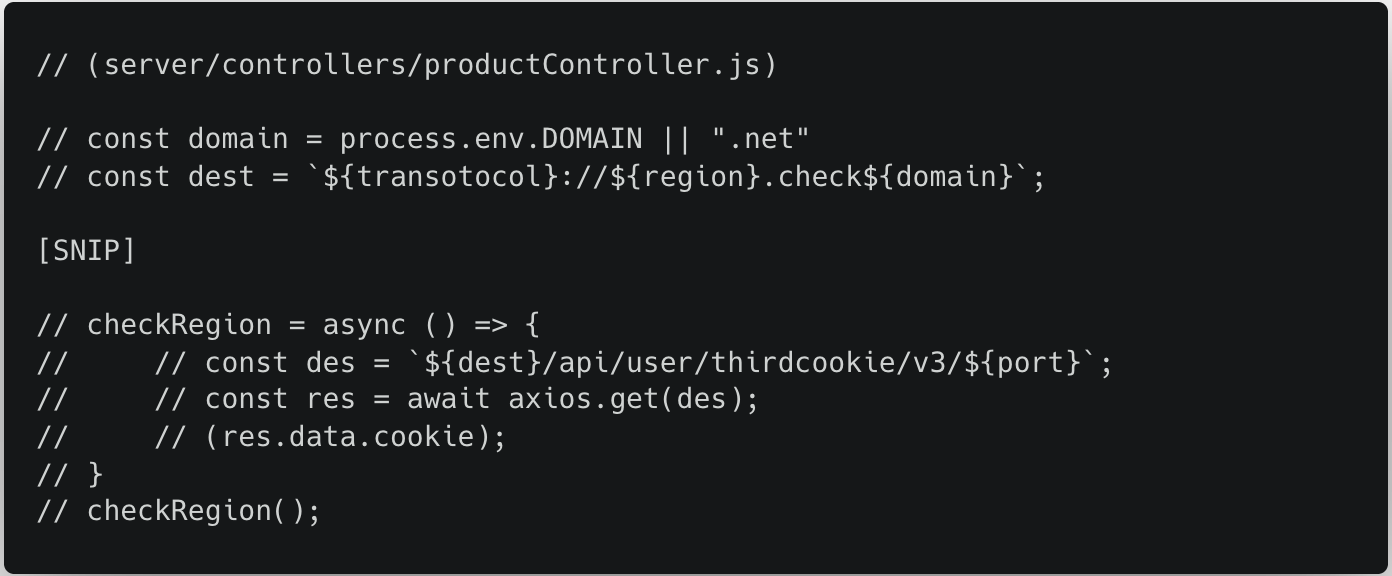Click the [SNIP] marker line
The width and height of the screenshot is (1392, 576).
[86, 251]
